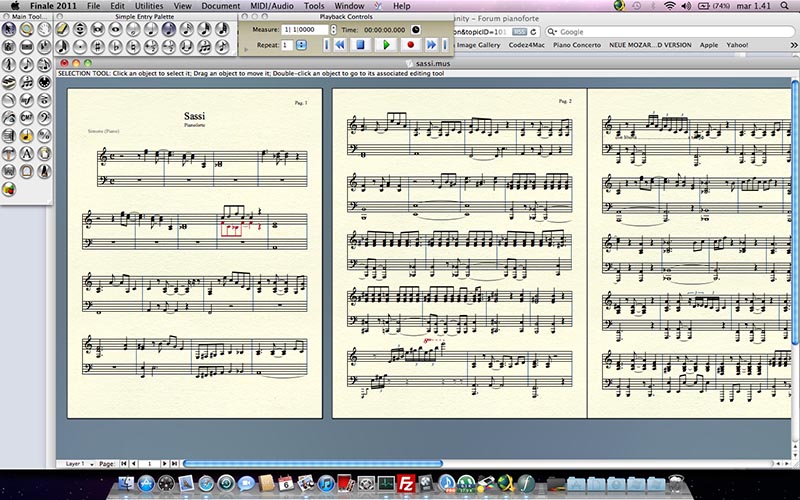Open the Window menu
Image resolution: width=800 pixels, height=500 pixels.
click(349, 6)
